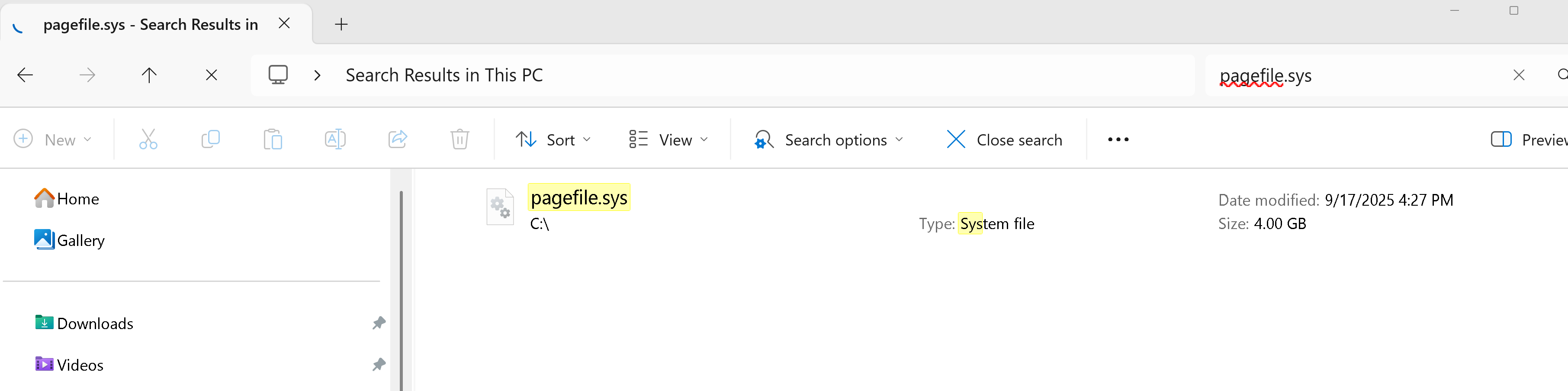Click the Rename icon in toolbar
Viewport: 1568px width, 391px height.
pos(335,139)
